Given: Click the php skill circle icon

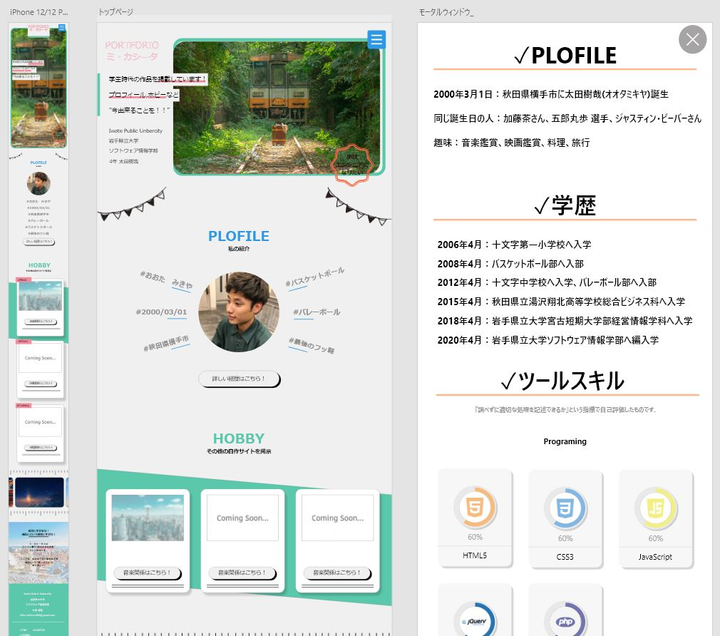Looking at the screenshot, I should click(x=565, y=621).
